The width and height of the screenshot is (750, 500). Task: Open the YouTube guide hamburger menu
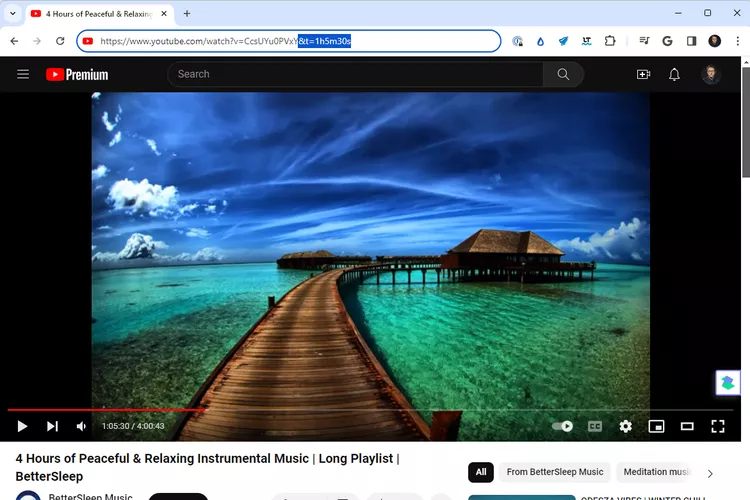pos(23,74)
